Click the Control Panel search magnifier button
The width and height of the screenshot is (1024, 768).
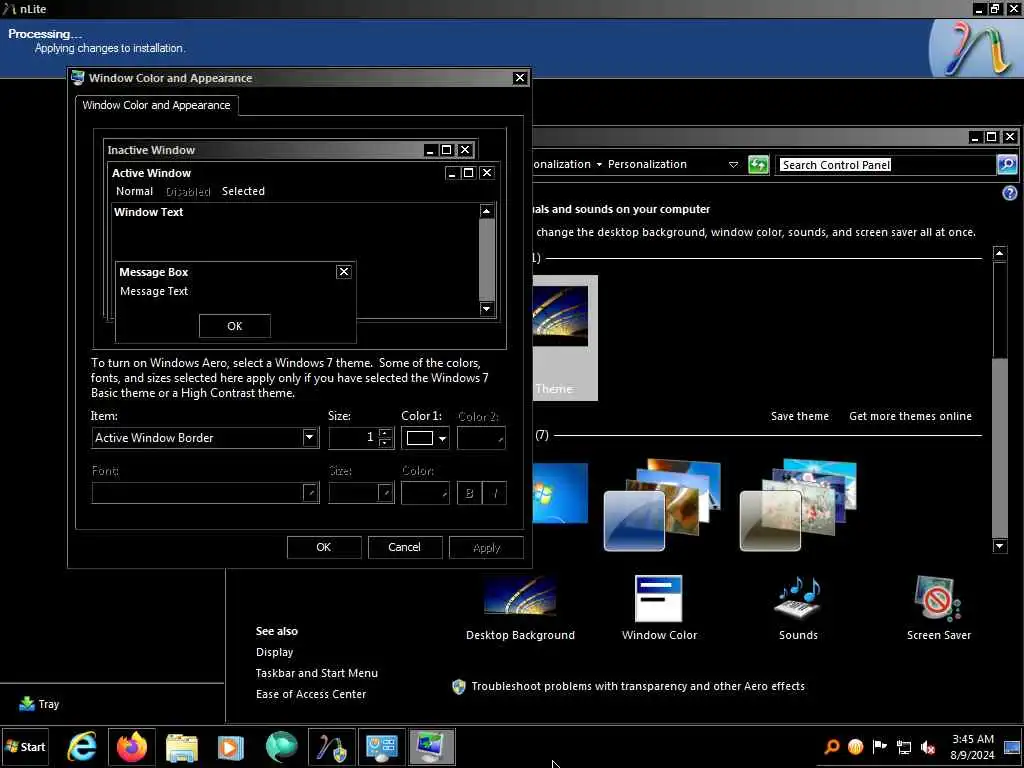1006,165
